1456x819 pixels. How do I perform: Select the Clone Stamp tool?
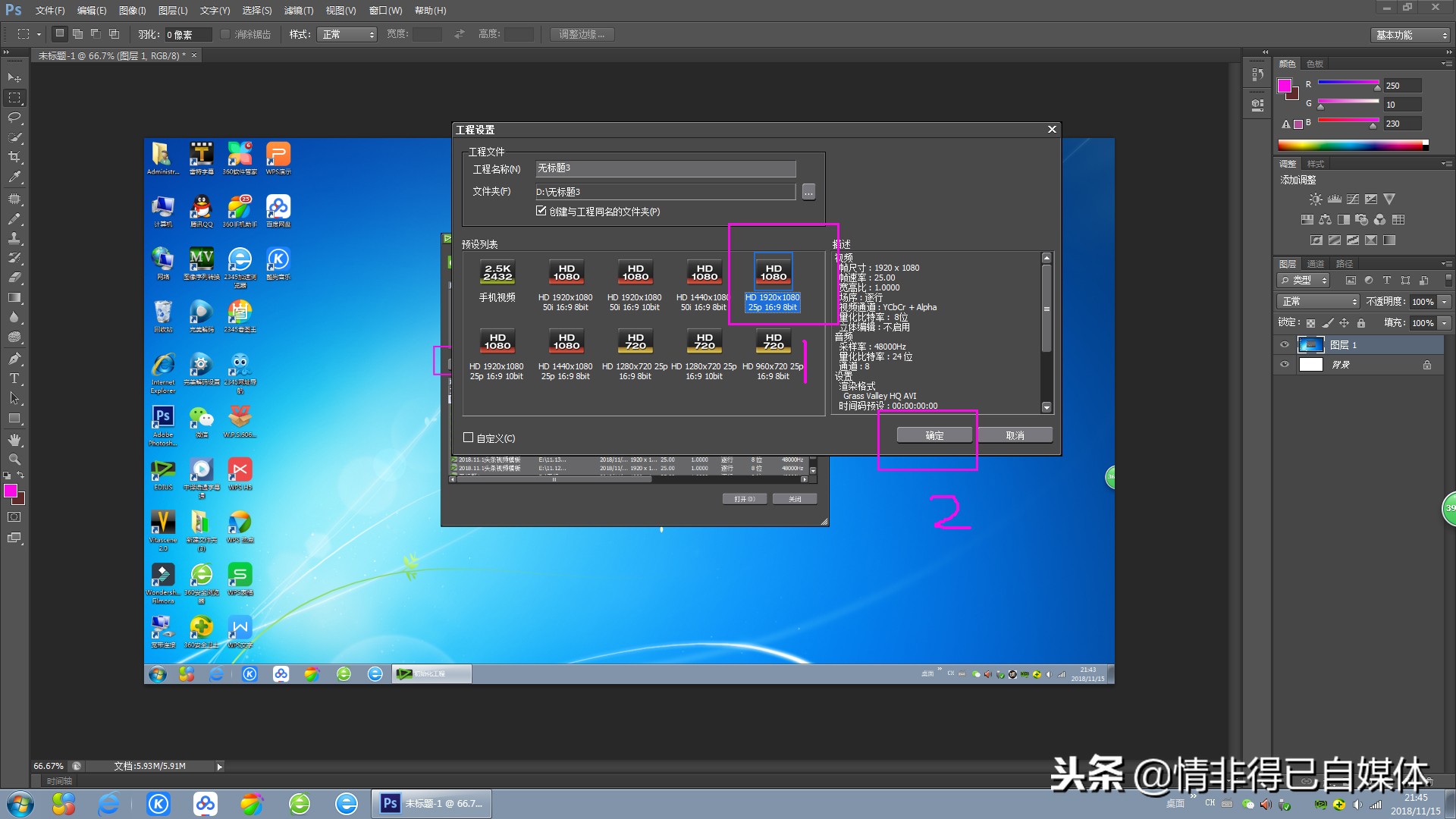pyautogui.click(x=14, y=237)
